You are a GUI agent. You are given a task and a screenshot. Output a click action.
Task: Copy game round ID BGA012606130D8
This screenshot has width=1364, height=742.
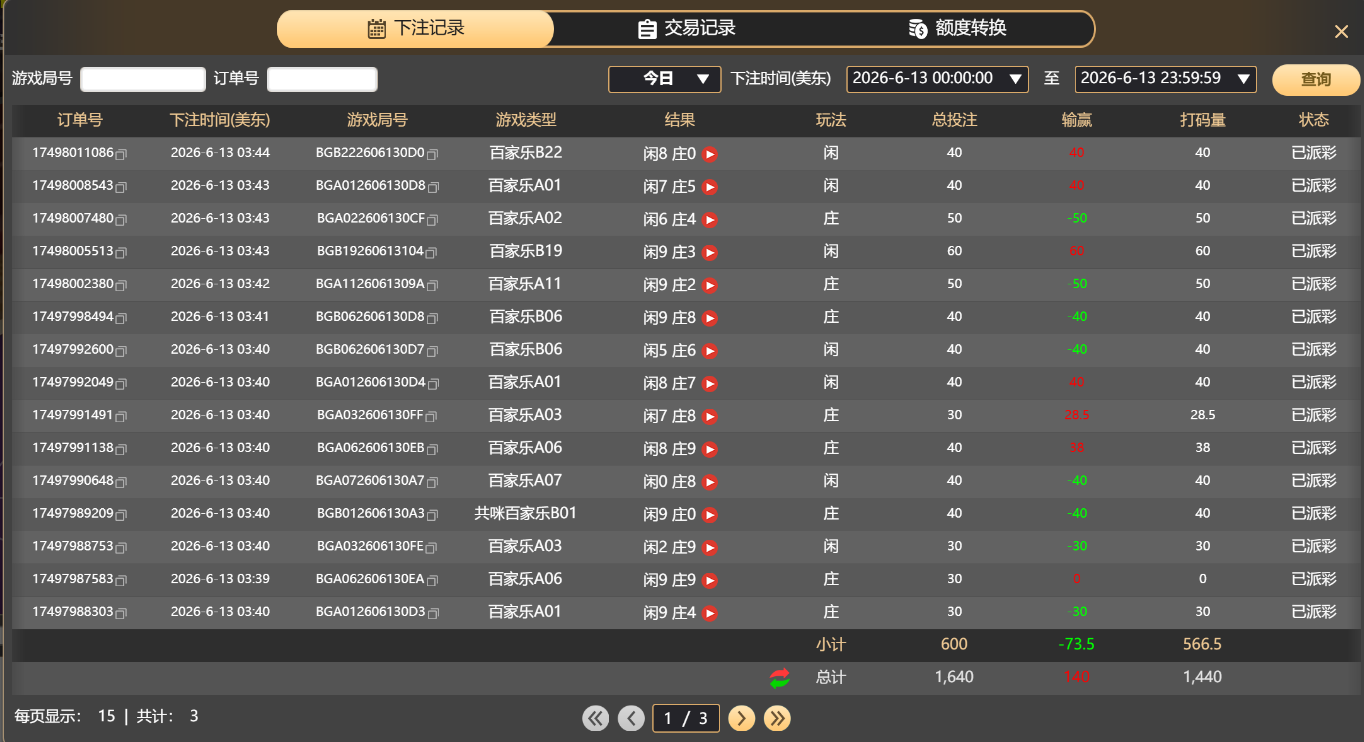point(433,188)
